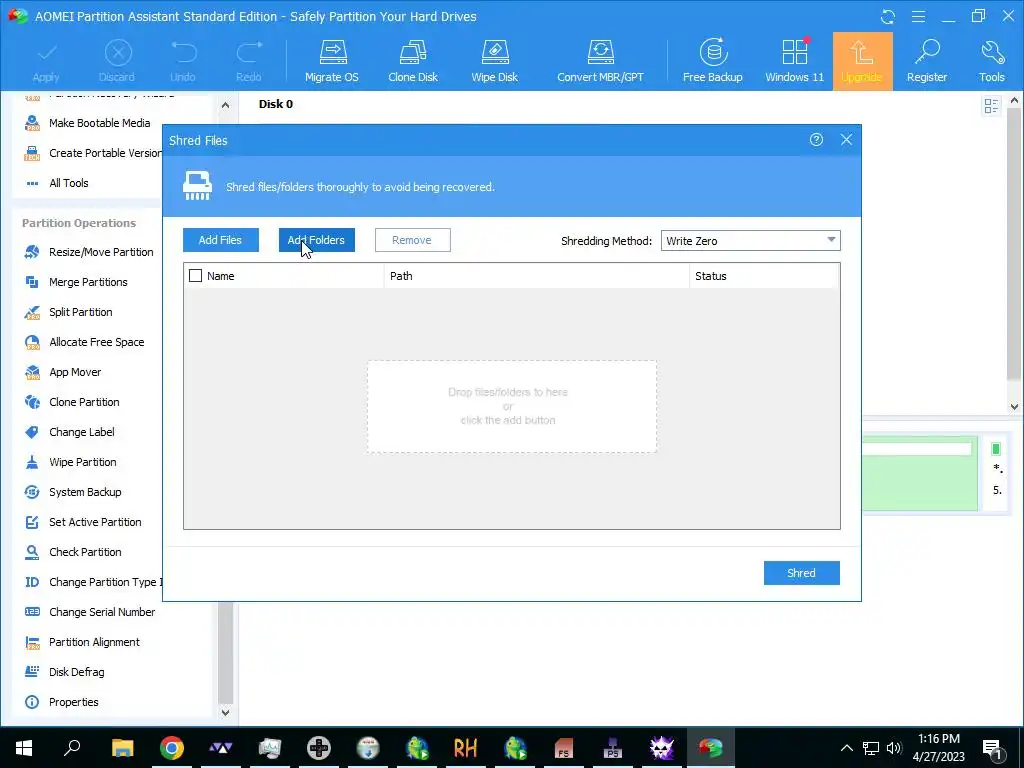This screenshot has height=768, width=1024.
Task: Open the Windows Start menu
Action: pyautogui.click(x=24, y=748)
